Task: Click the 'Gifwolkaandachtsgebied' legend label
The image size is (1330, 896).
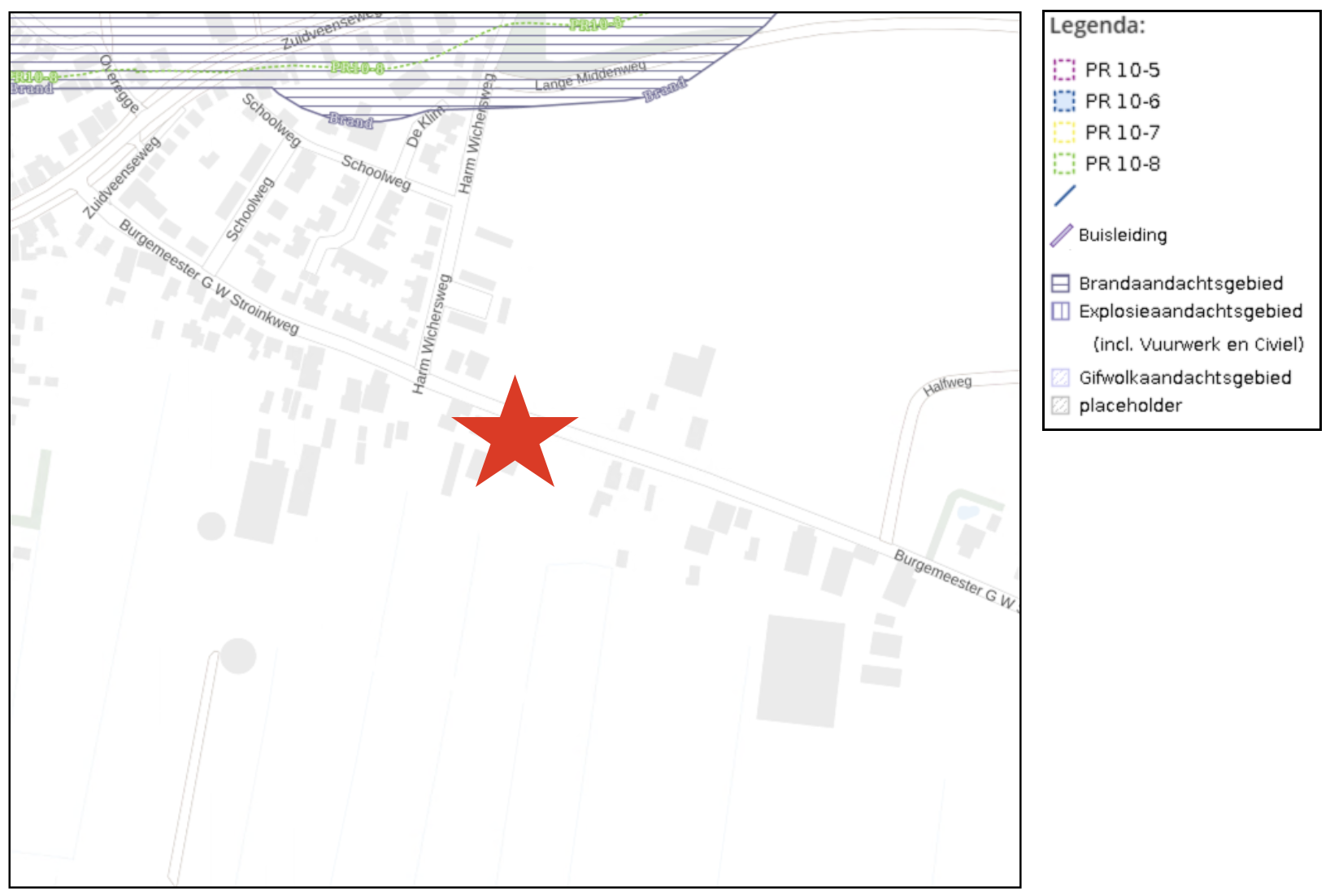Action: point(1185,377)
